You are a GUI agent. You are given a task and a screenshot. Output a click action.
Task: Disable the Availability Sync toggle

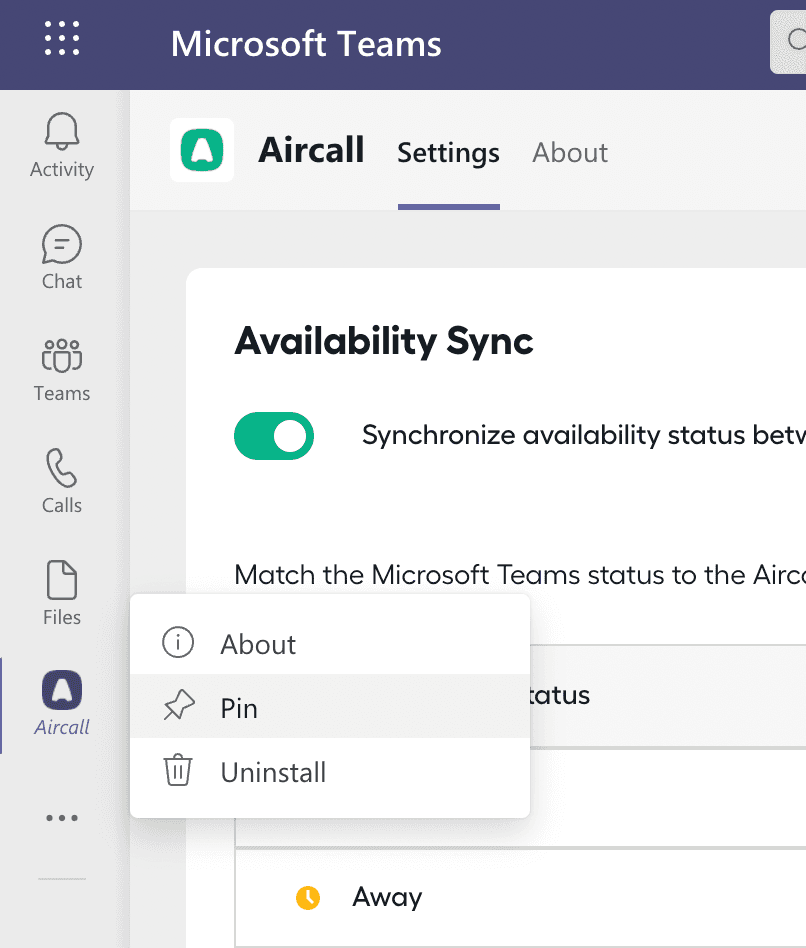(x=274, y=437)
